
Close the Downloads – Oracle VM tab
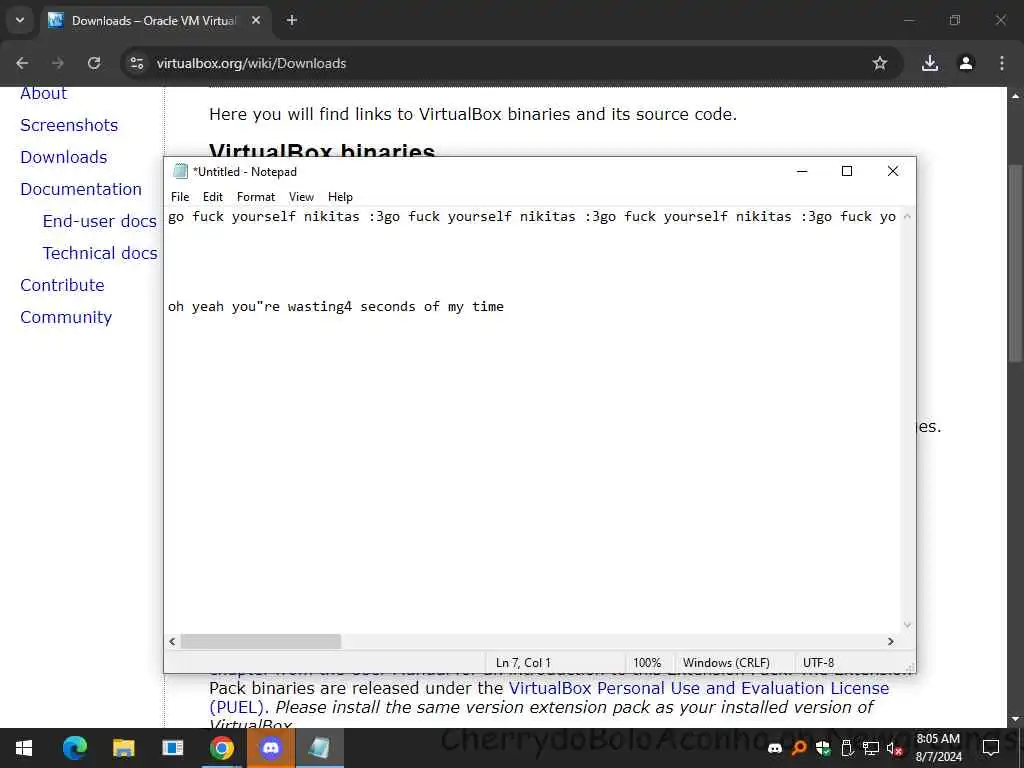(256, 20)
